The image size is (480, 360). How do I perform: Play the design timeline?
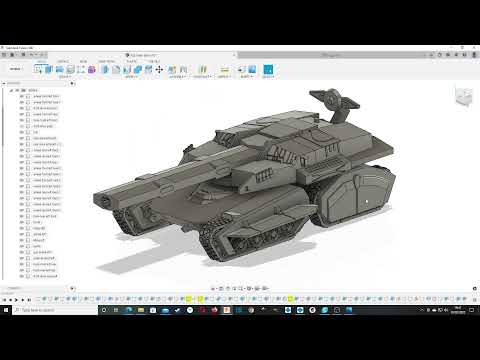click(16, 300)
